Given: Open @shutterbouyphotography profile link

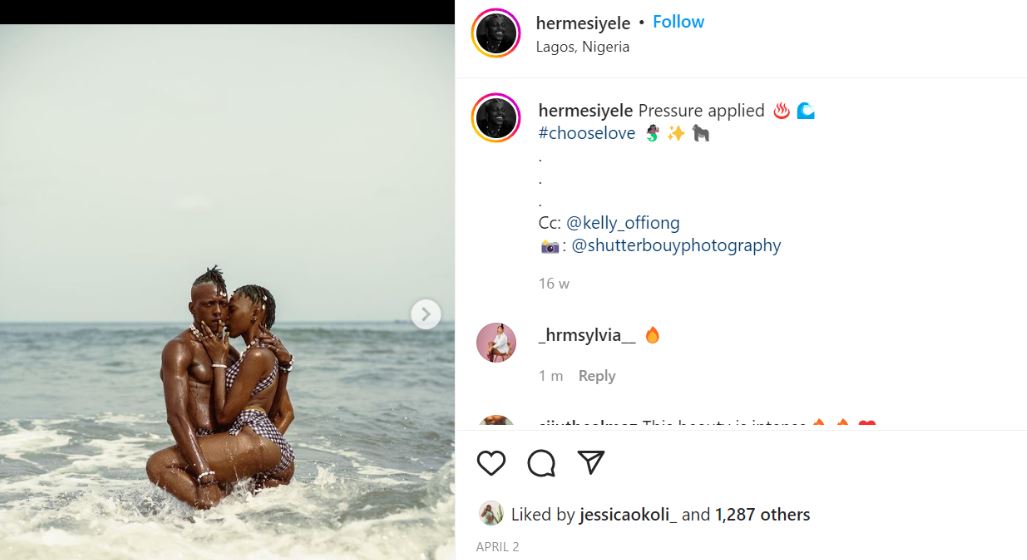Looking at the screenshot, I should pos(676,245).
